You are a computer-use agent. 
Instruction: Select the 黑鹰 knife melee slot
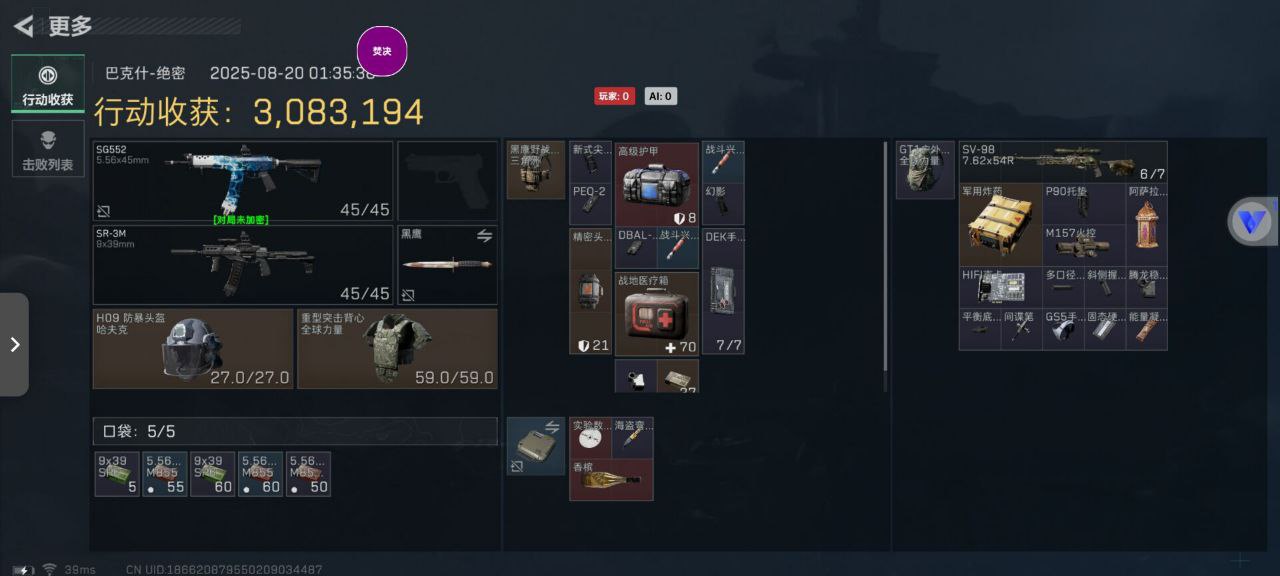pyautogui.click(x=447, y=265)
